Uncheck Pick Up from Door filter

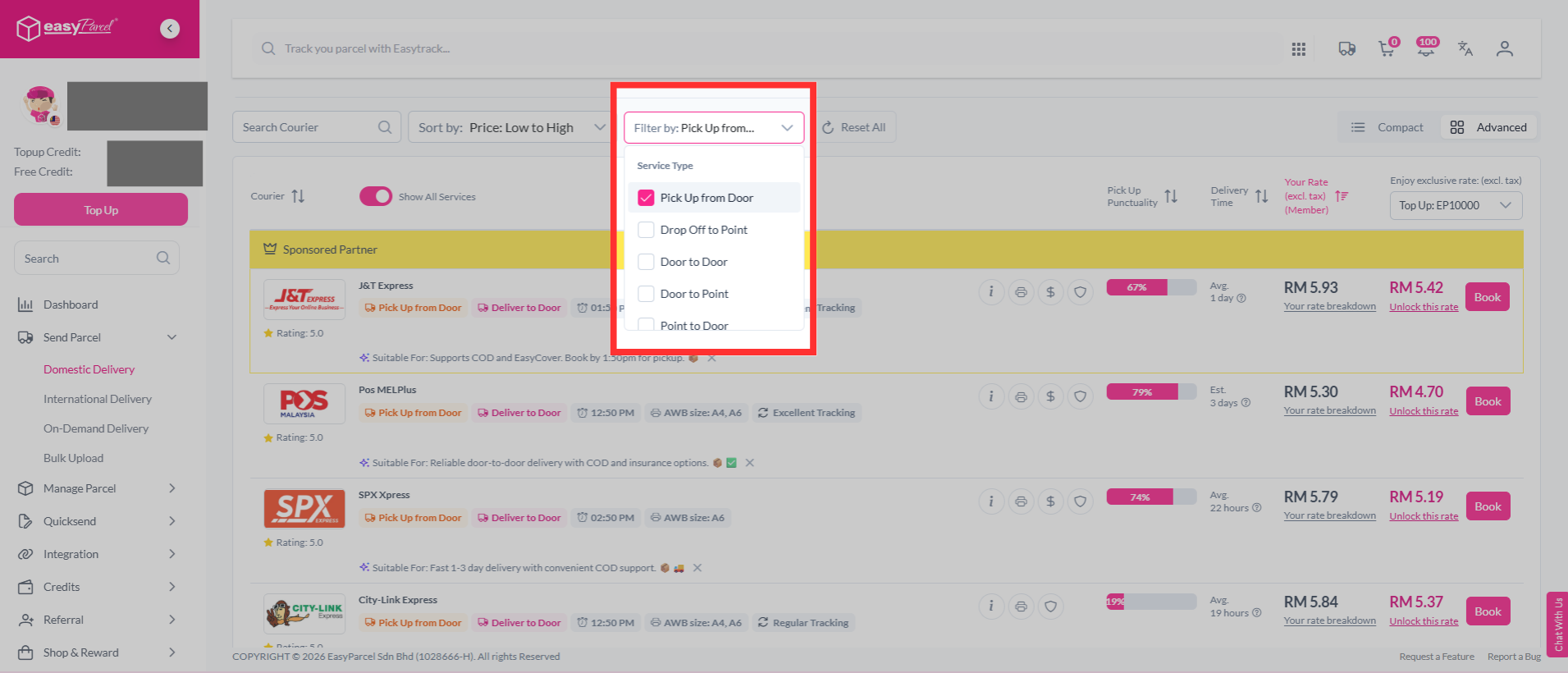647,198
